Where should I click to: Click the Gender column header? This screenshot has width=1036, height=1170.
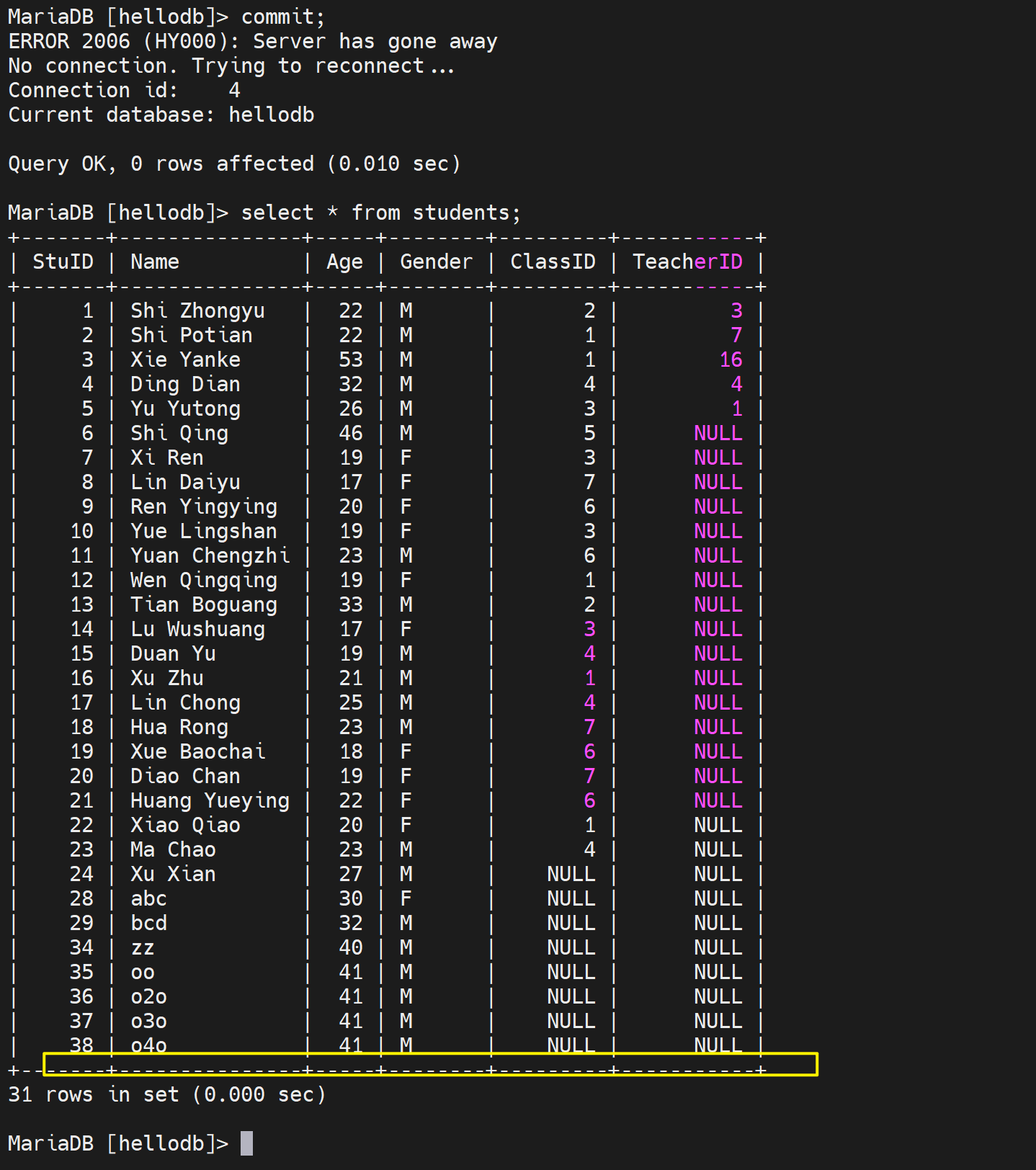click(436, 262)
